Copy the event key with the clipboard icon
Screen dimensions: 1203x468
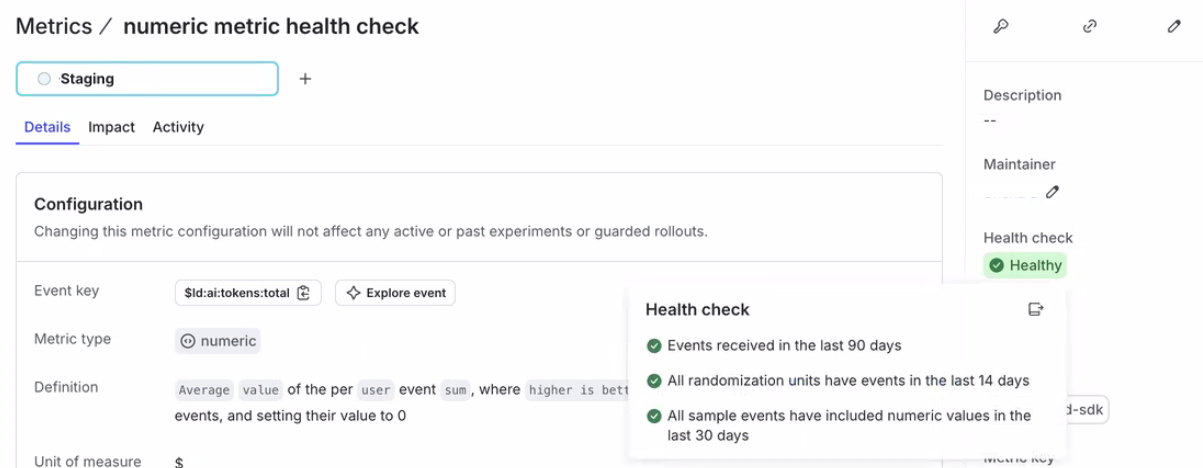coord(303,293)
